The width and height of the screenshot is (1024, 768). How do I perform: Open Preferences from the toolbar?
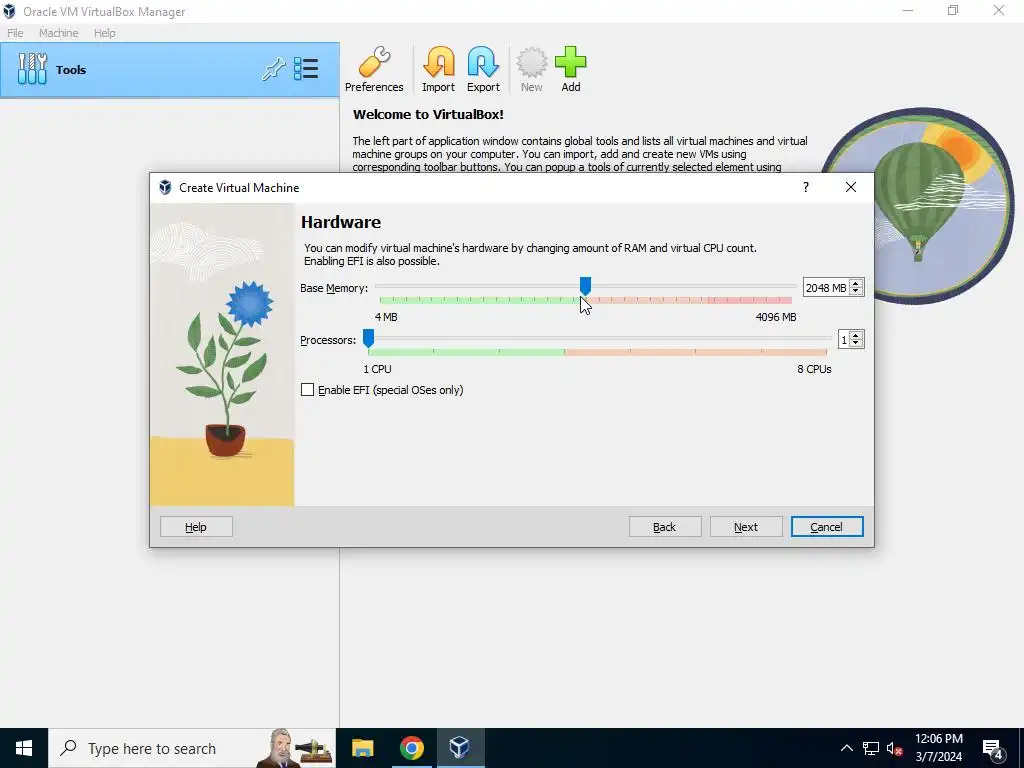374,69
